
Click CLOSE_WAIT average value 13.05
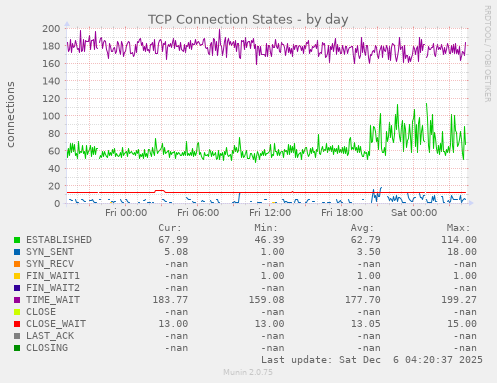coord(366,324)
